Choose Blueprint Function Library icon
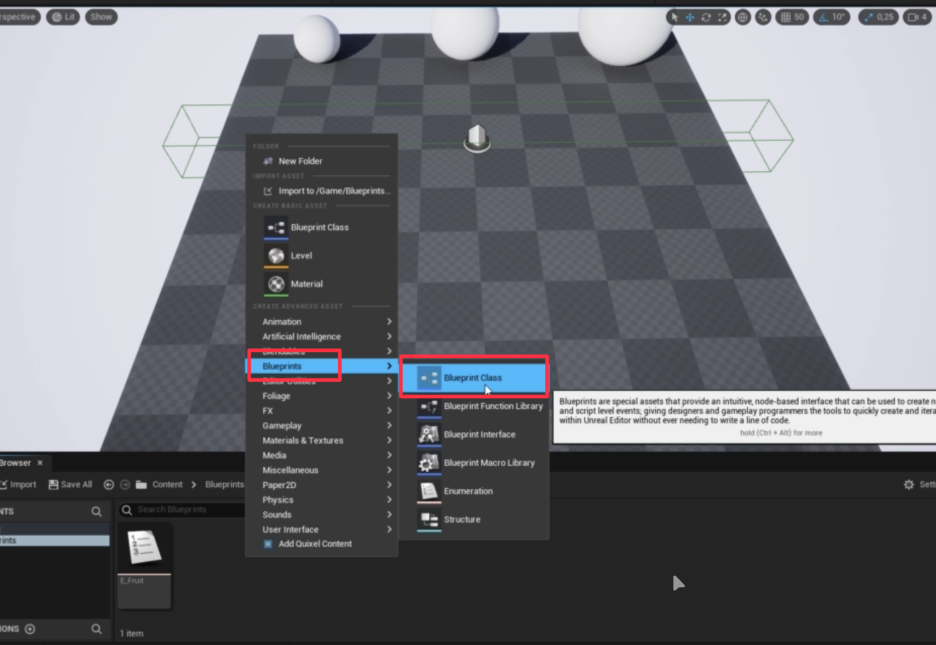This screenshot has width=936, height=645. coord(429,406)
